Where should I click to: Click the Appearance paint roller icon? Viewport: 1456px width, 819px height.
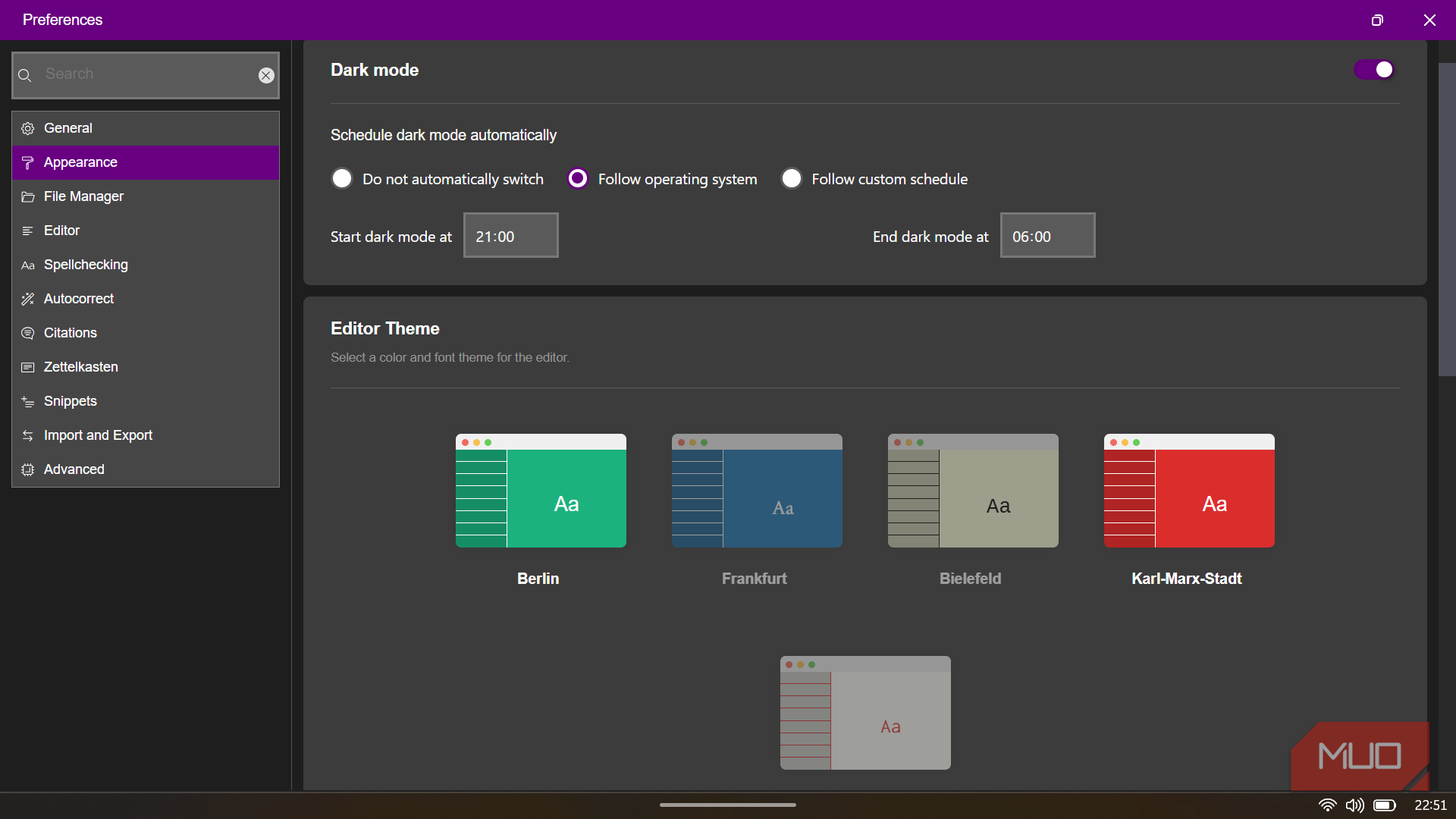[x=28, y=162]
